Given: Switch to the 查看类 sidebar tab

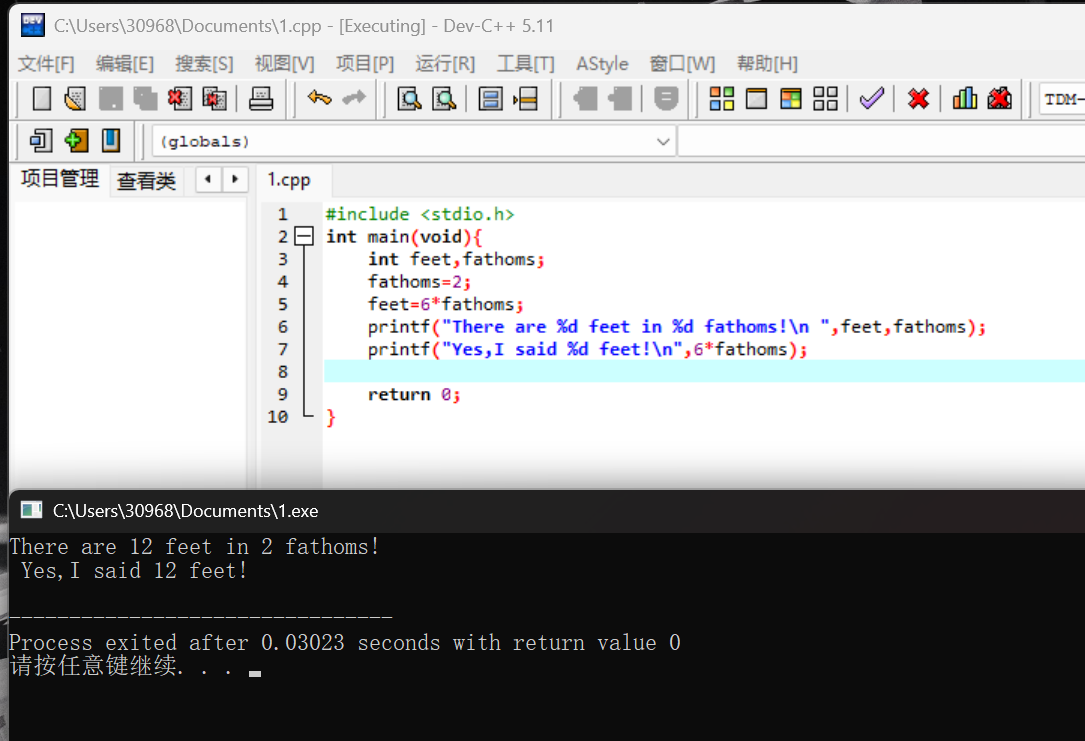Looking at the screenshot, I should (146, 181).
